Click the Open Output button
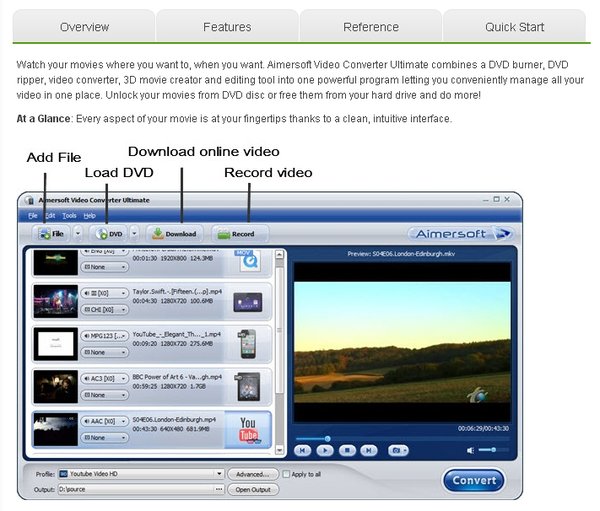This screenshot has height=511, width=600. [253, 490]
